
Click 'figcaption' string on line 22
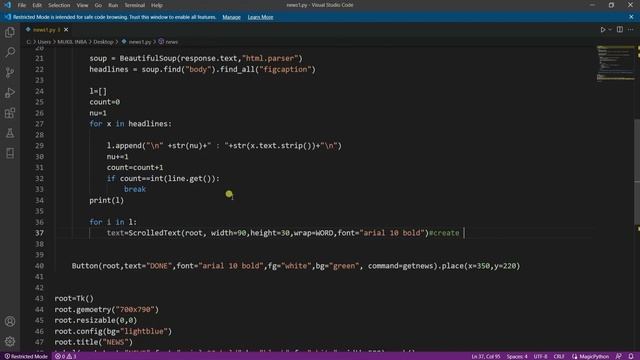[285, 69]
